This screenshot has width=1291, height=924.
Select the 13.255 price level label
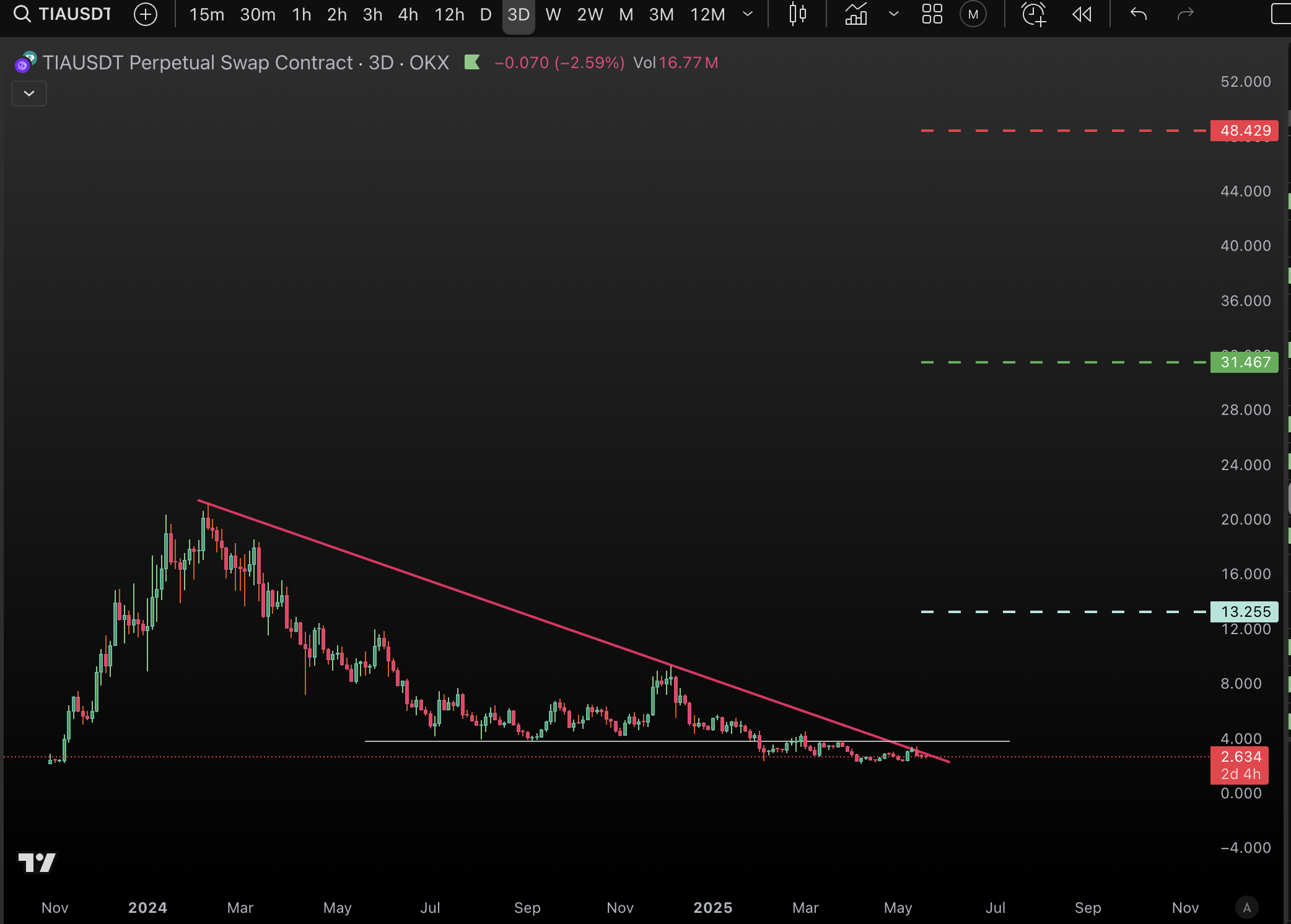(1245, 612)
